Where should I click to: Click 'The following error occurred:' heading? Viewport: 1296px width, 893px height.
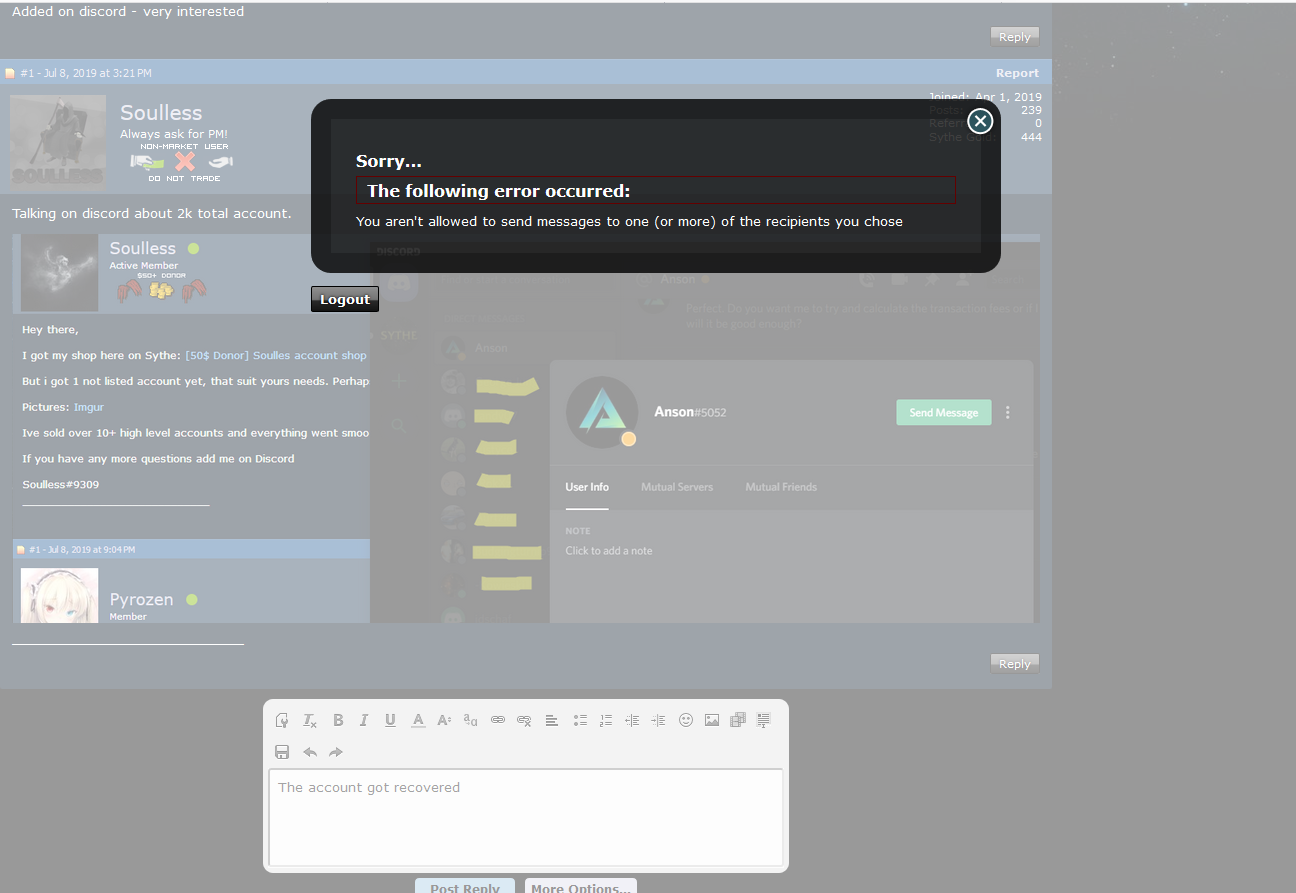pos(499,191)
